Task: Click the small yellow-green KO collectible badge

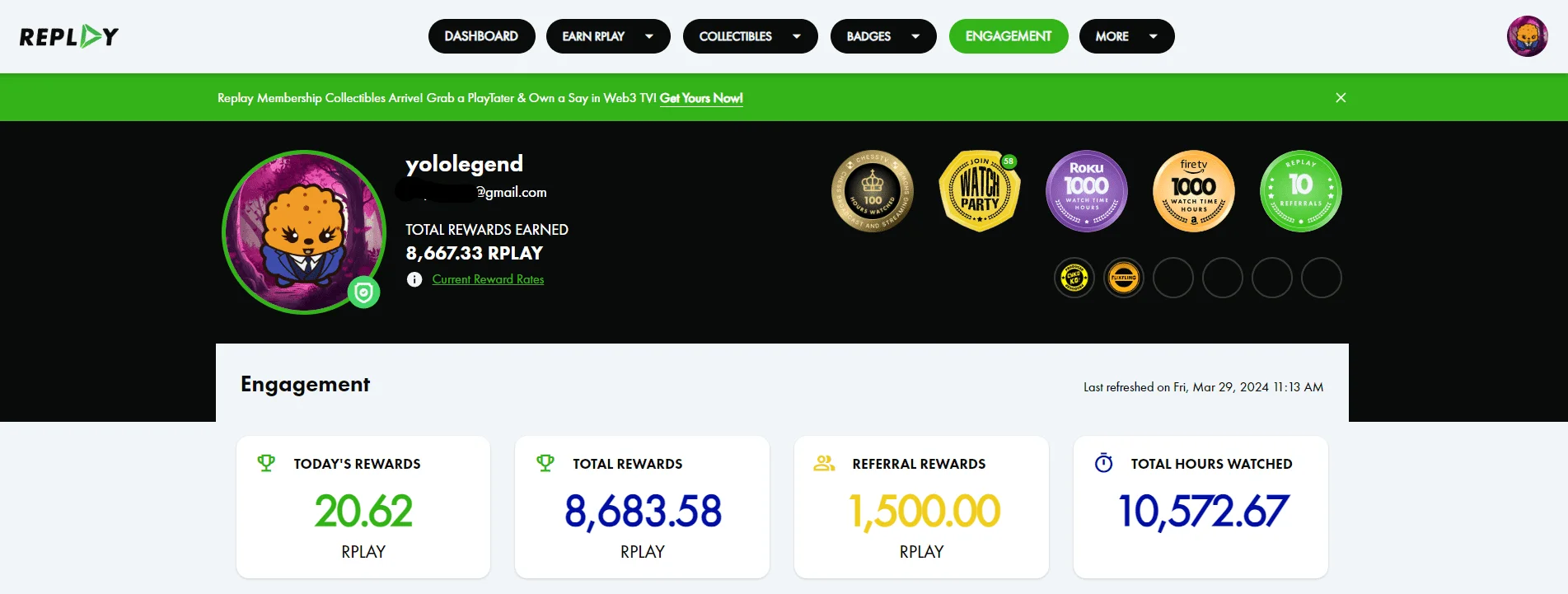Action: point(1074,278)
